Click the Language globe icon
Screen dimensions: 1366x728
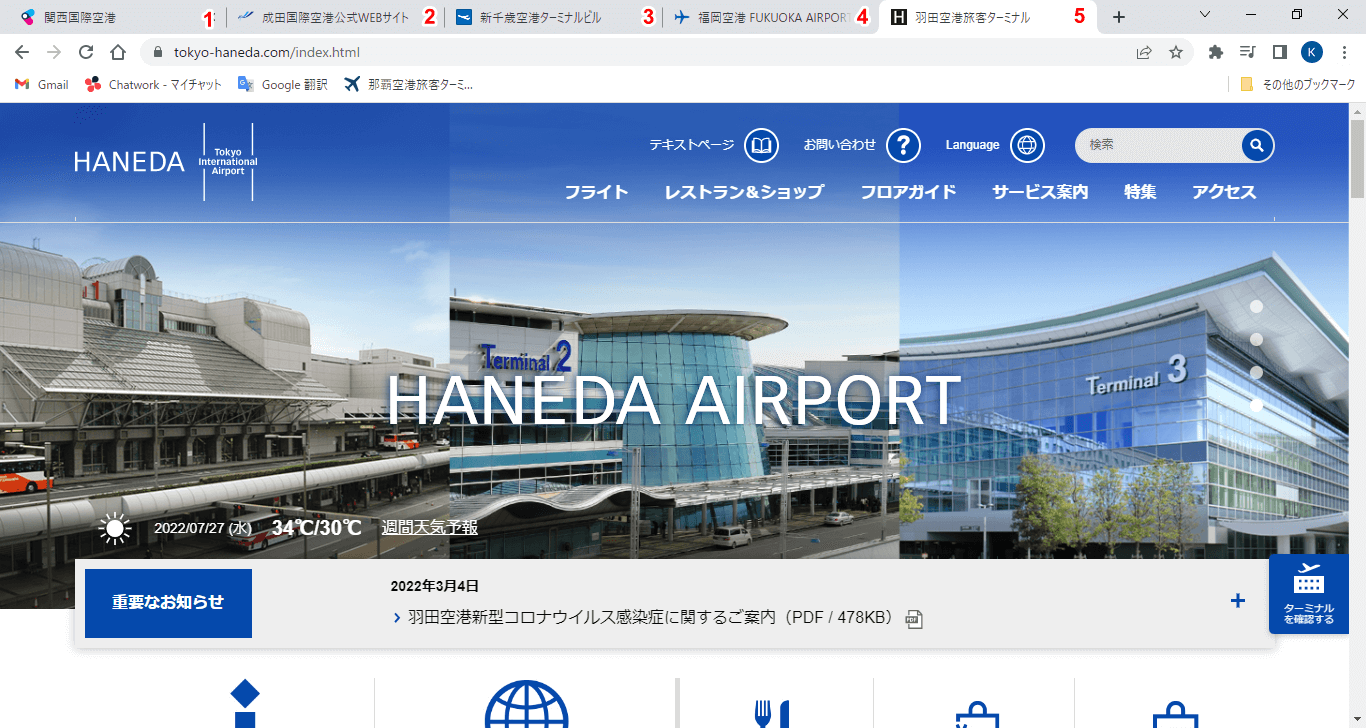[x=1027, y=146]
